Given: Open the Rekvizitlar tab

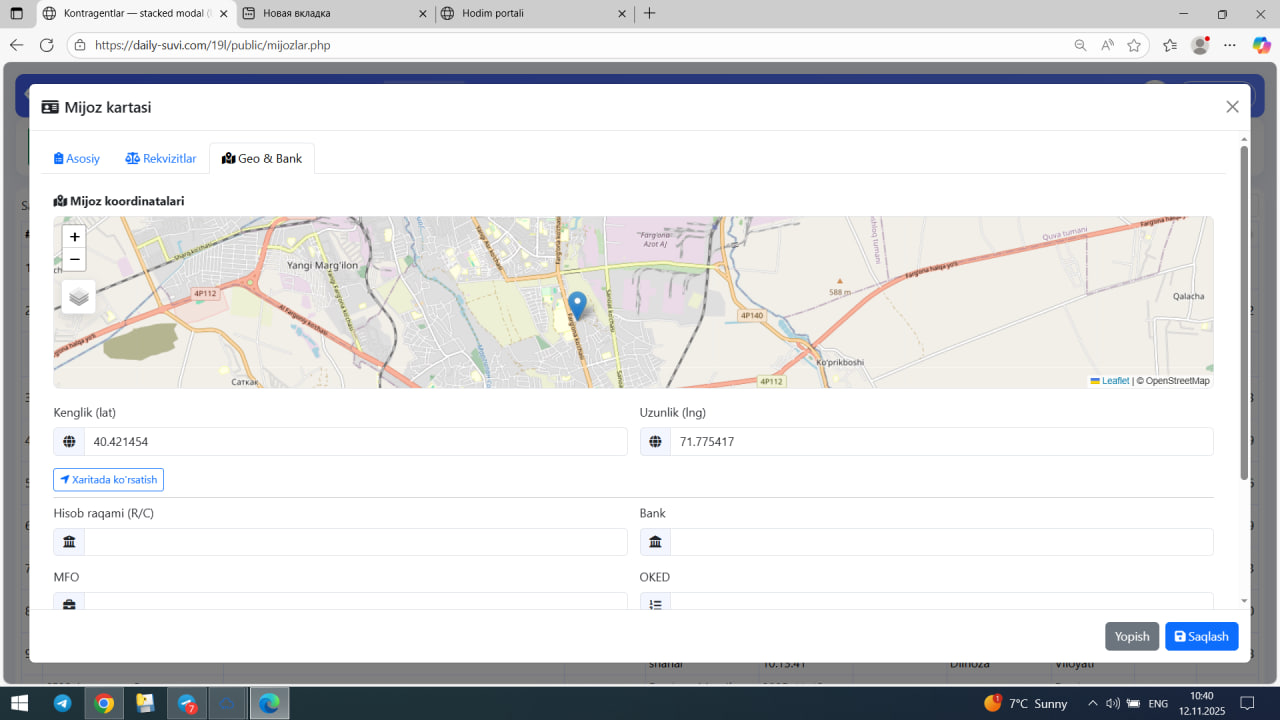Looking at the screenshot, I should (161, 158).
